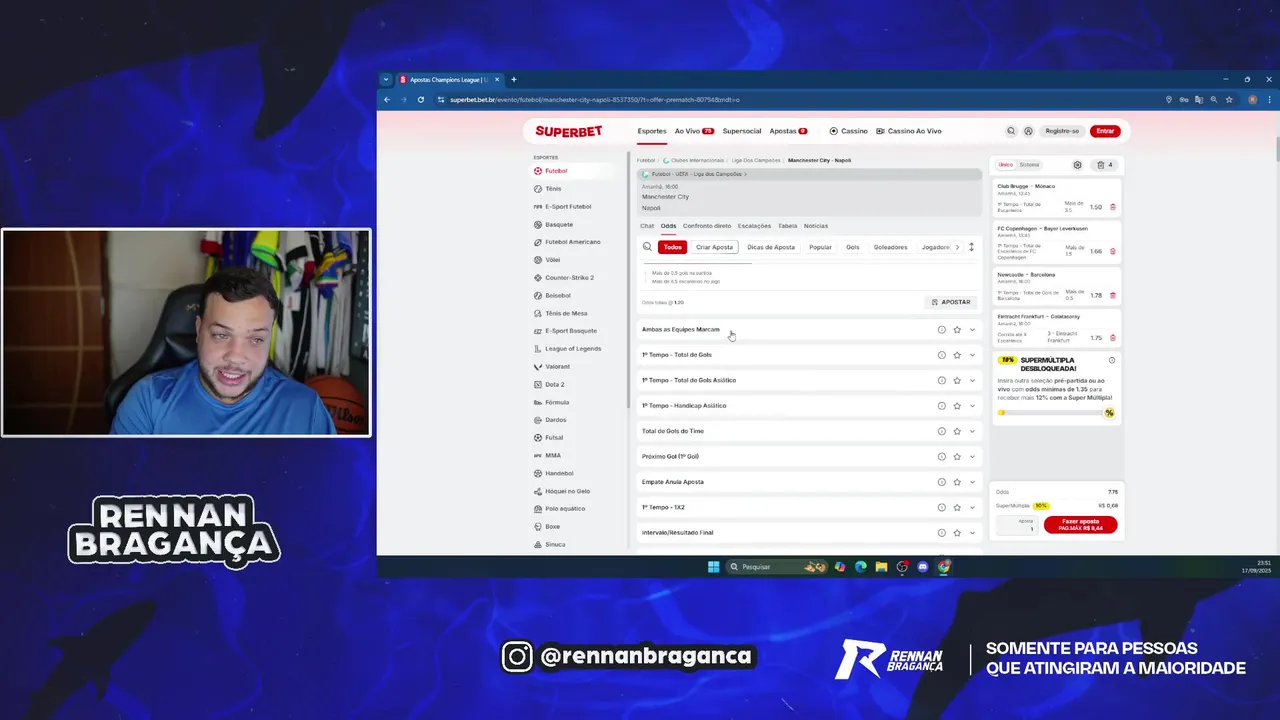
Task: Select Basquete in the sports sidebar
Action: (x=559, y=224)
